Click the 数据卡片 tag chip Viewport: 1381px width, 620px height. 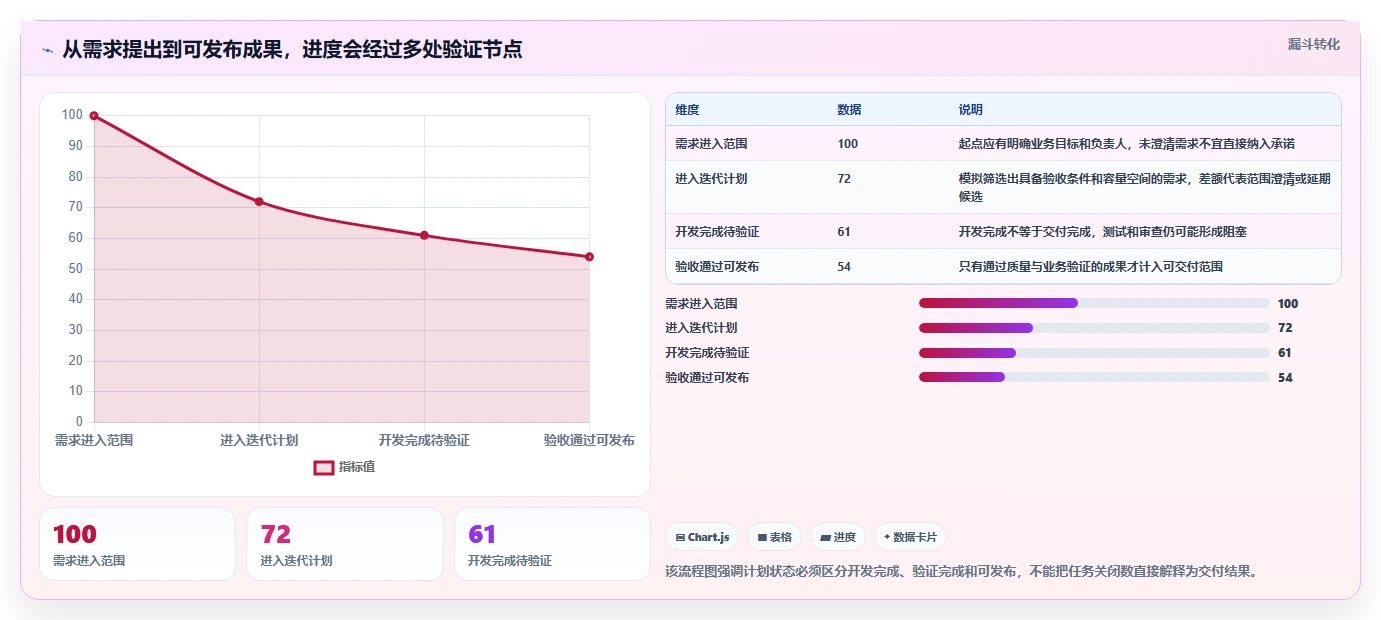tap(910, 537)
